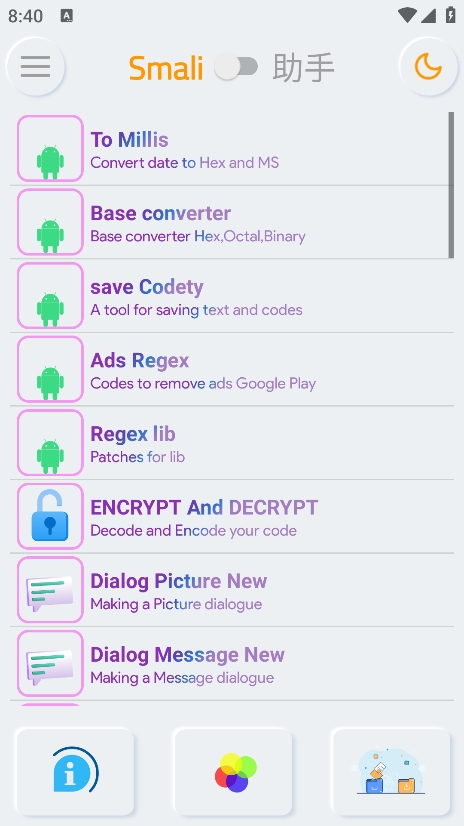The image size is (464, 826).
Task: Open the hamburger menu
Action: coord(35,67)
